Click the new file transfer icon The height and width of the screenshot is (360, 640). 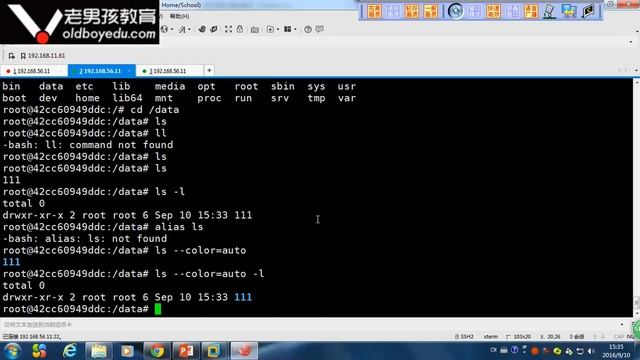tap(270, 29)
